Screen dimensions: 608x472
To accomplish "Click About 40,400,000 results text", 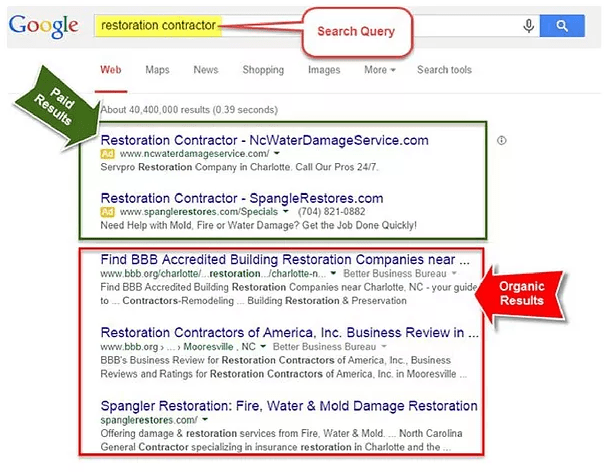I will (x=189, y=110).
